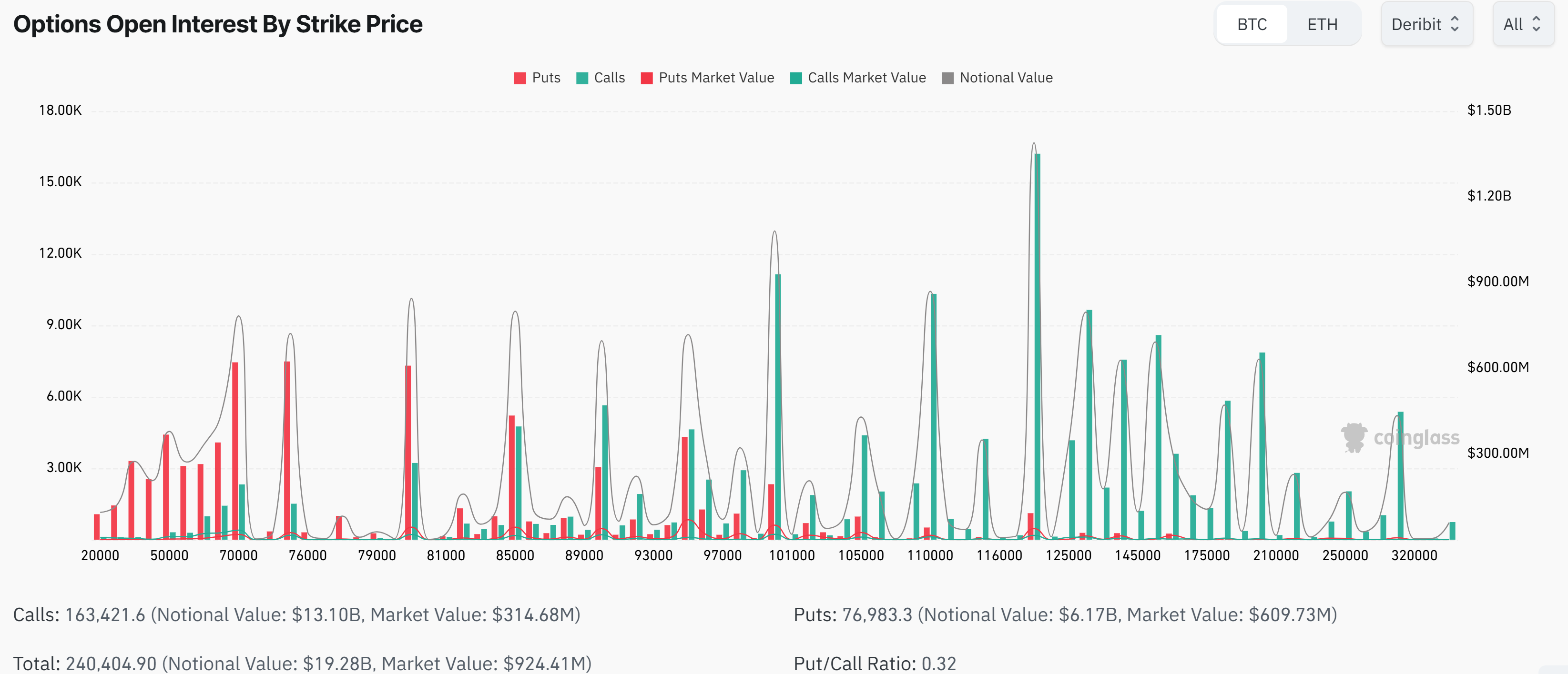Screen dimensions: 1568x674
Task: Click the Deribit dropdown arrows icon
Action: point(1455,24)
